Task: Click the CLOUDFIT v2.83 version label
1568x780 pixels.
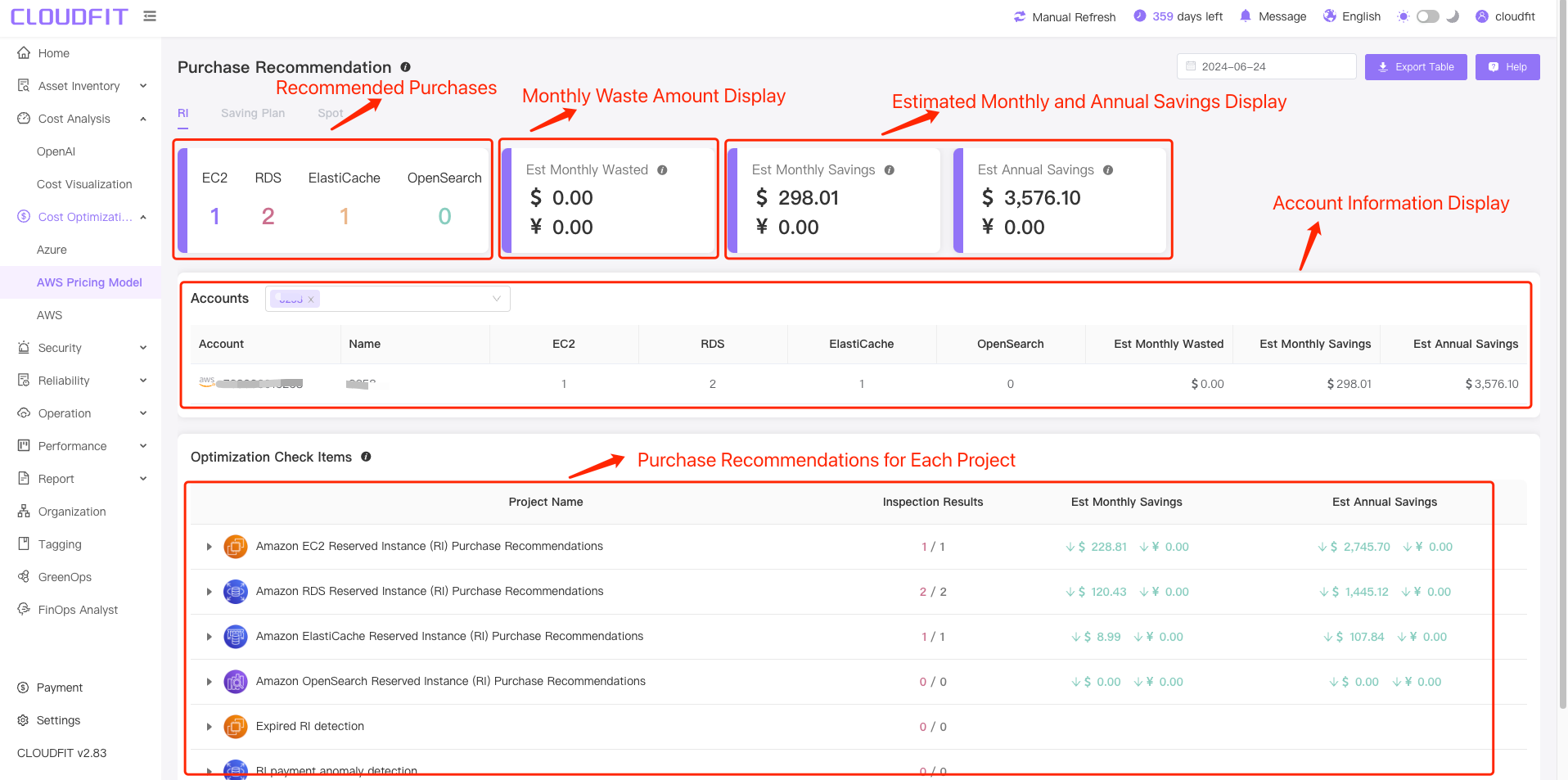Action: coord(61,753)
